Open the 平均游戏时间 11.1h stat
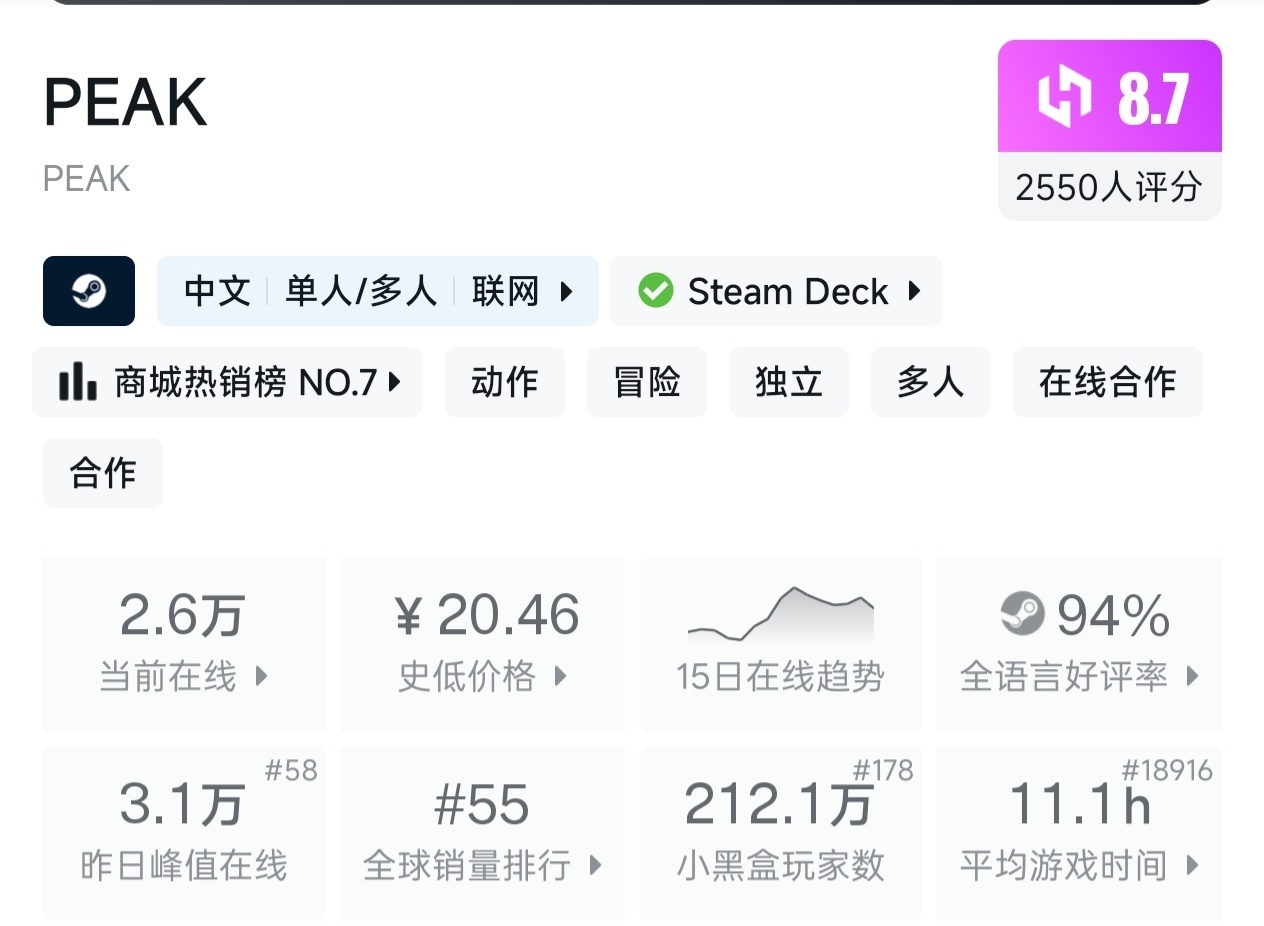 pyautogui.click(x=1080, y=833)
